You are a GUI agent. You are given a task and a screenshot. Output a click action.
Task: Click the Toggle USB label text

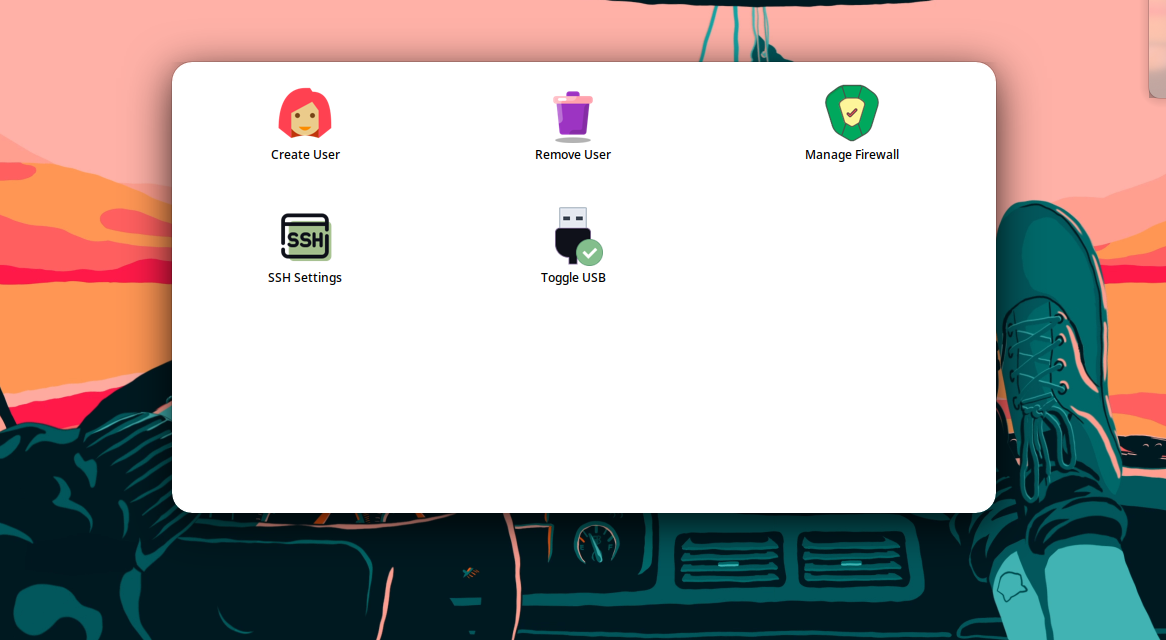coord(572,277)
